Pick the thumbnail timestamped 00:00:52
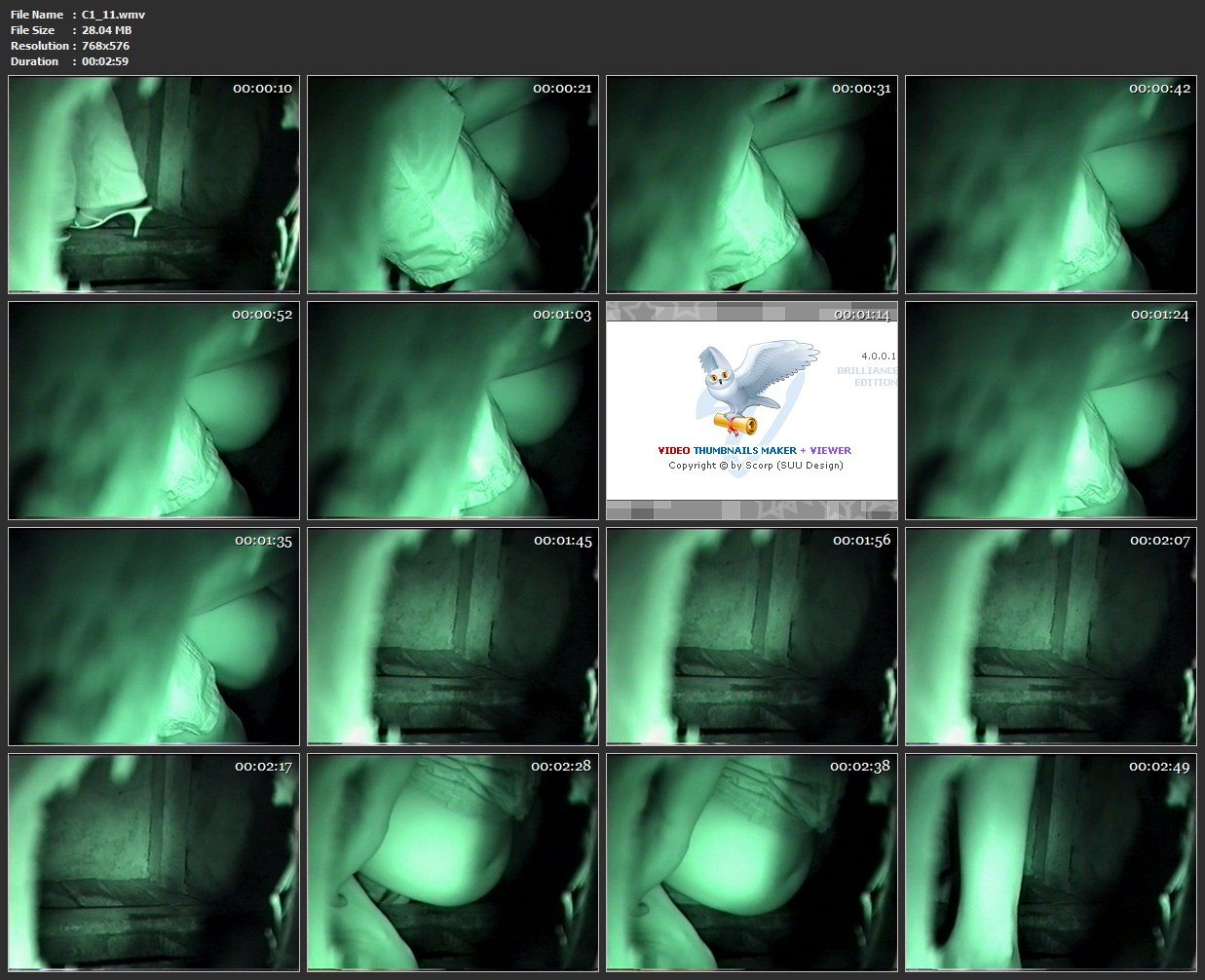 154,410
